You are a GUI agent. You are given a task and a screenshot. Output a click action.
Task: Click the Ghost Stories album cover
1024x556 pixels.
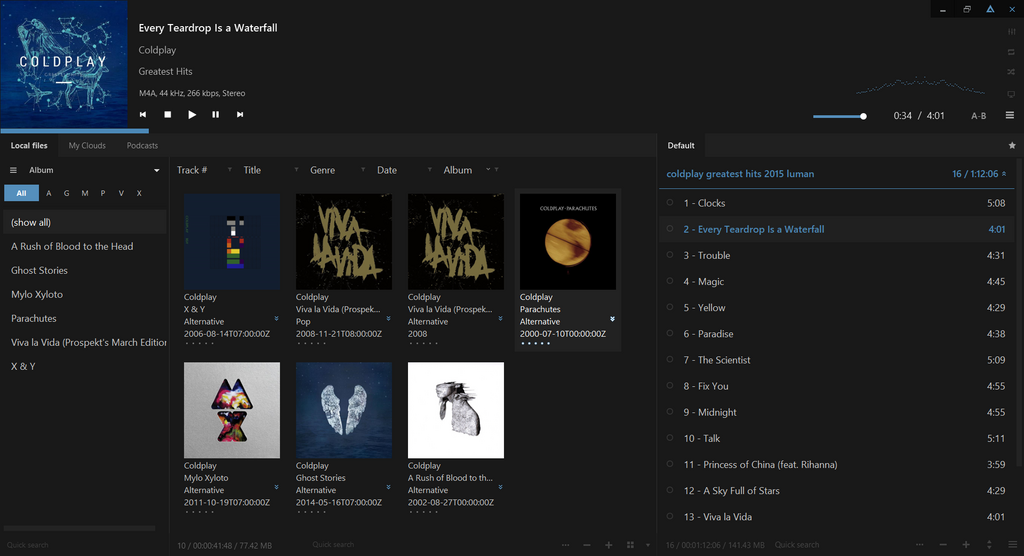tap(344, 410)
